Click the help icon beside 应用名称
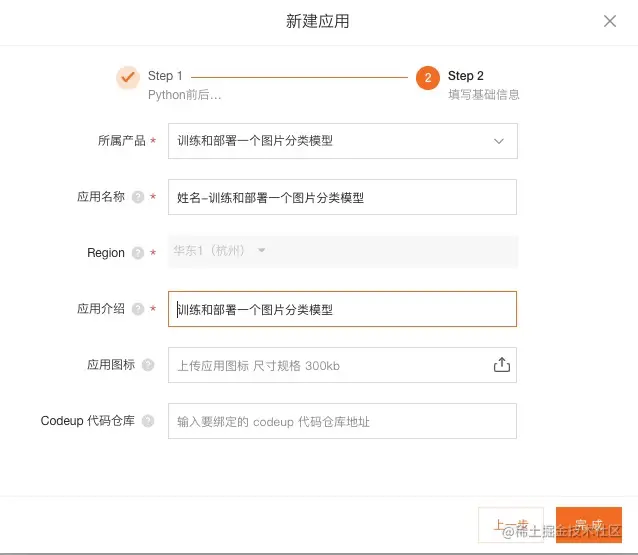The height and width of the screenshot is (555, 638). 138,197
